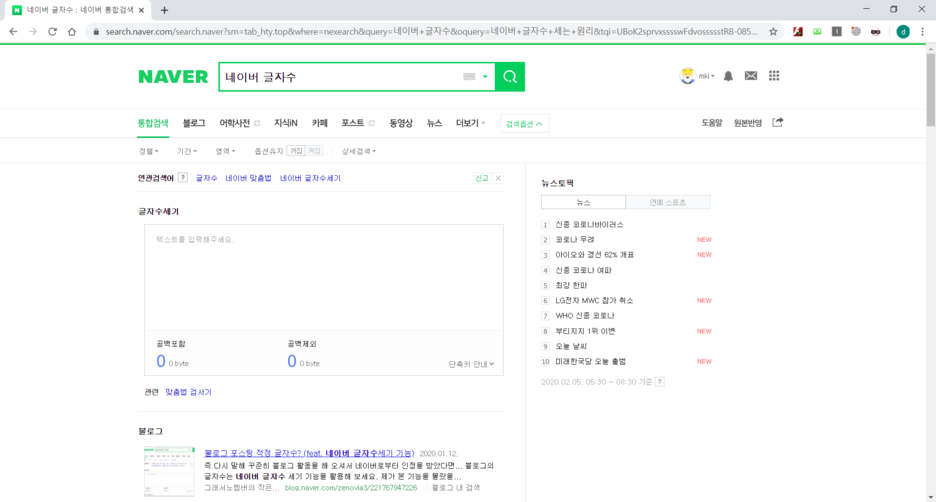The height and width of the screenshot is (502, 936).
Task: Click the NAVER logo
Action: (x=173, y=77)
